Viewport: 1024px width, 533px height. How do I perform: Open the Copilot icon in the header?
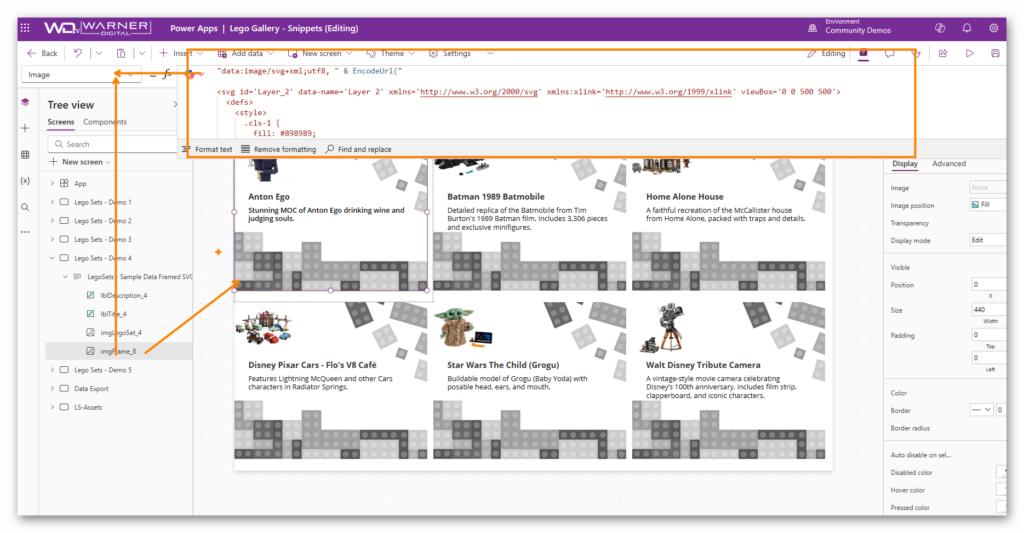tap(940, 28)
